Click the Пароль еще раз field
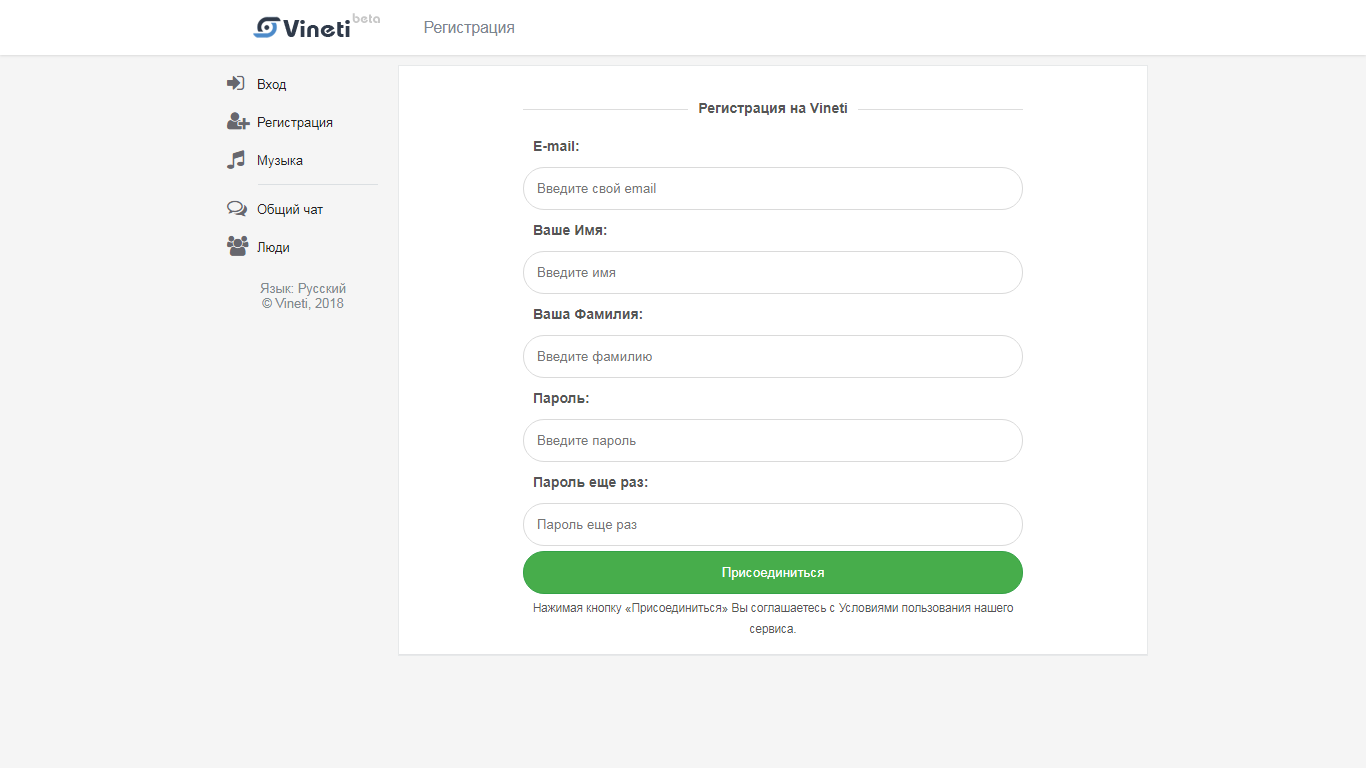The width and height of the screenshot is (1366, 768). tap(773, 524)
